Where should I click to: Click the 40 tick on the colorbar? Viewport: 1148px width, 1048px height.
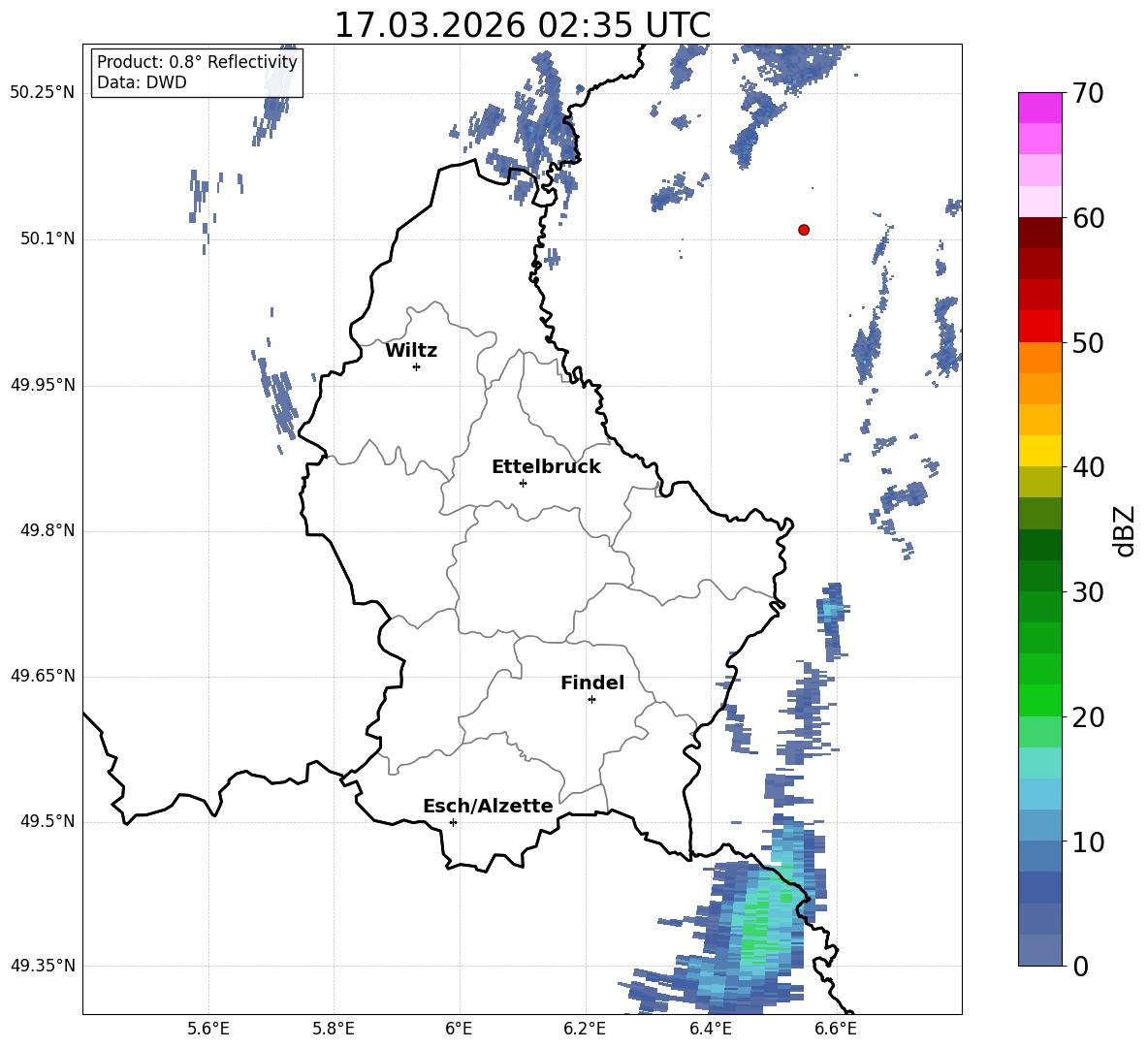click(x=1088, y=467)
